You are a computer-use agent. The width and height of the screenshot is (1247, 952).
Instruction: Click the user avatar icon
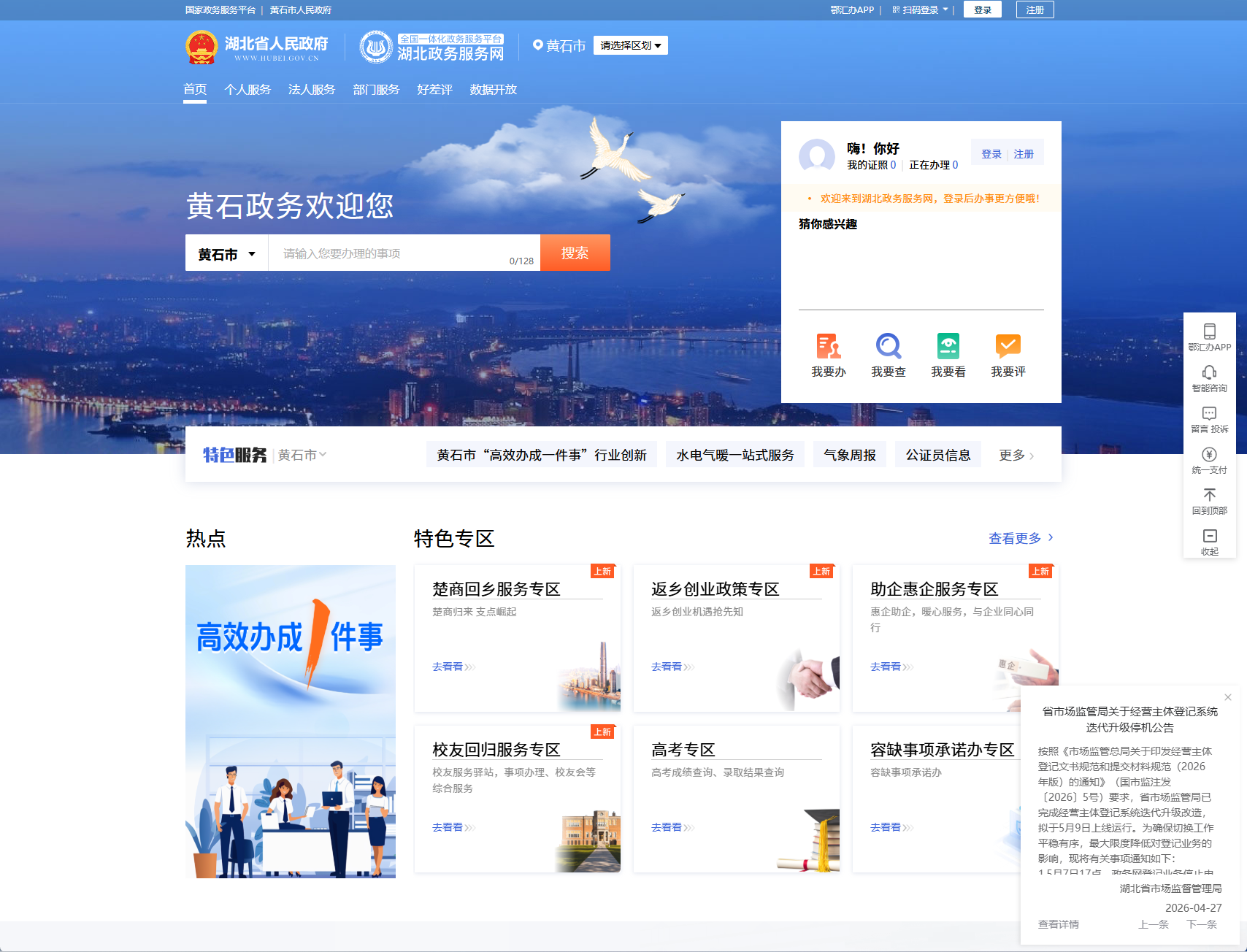click(x=817, y=156)
